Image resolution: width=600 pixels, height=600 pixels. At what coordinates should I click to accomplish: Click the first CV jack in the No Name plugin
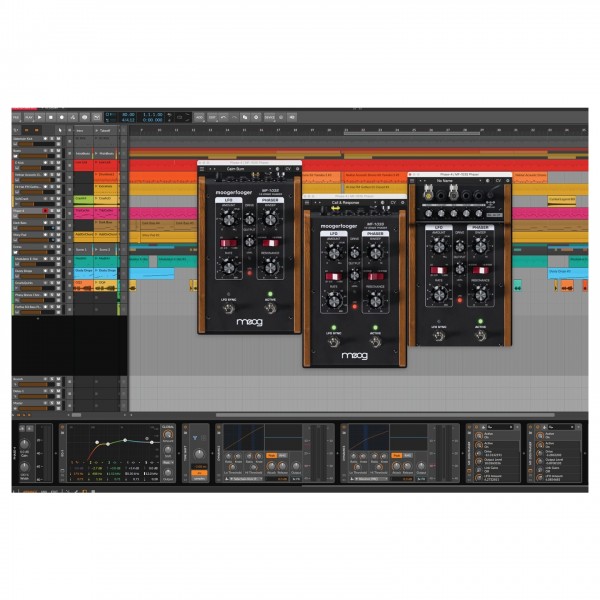[429, 196]
